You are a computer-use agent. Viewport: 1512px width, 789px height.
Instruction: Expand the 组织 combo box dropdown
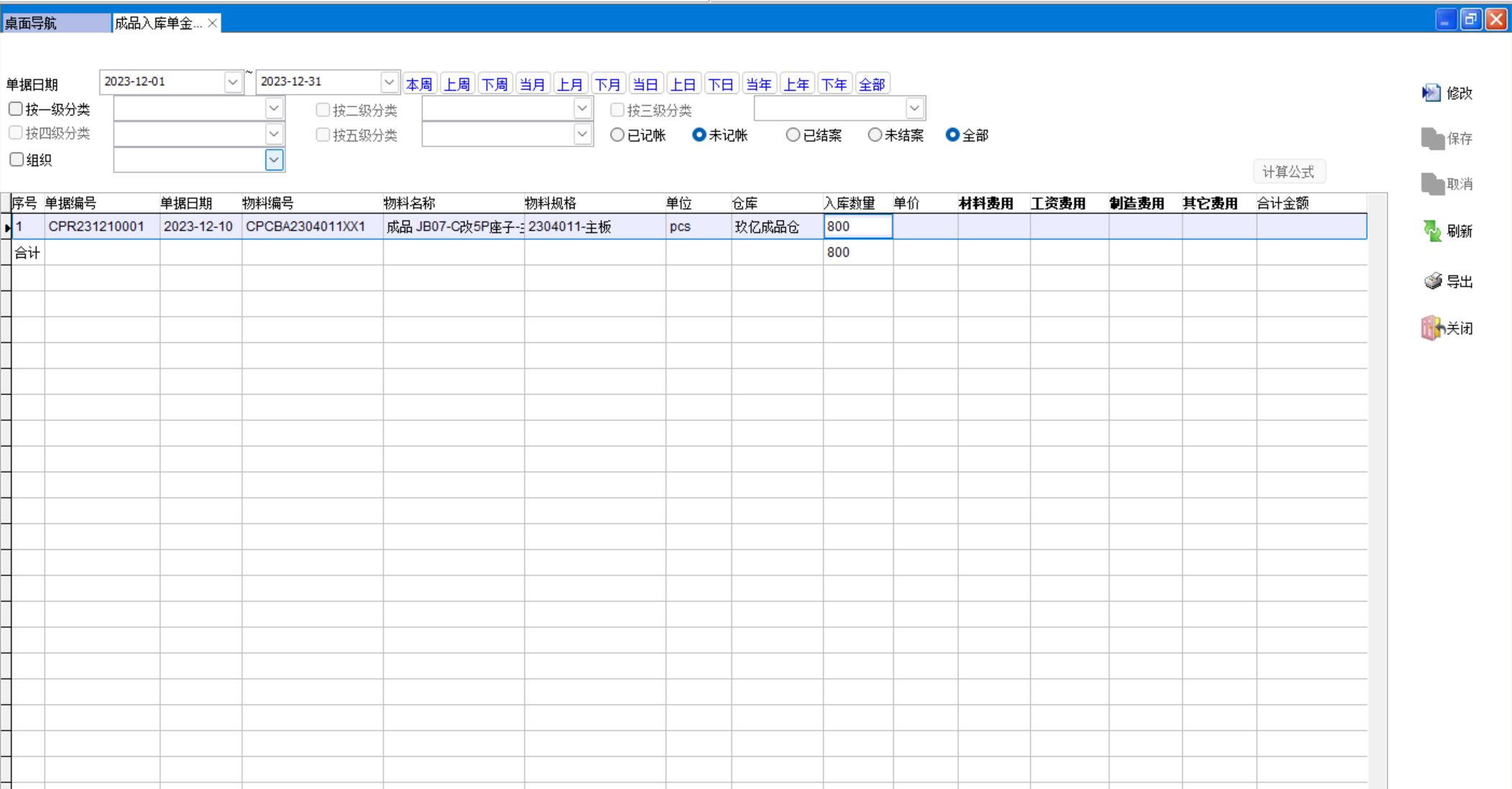pos(274,160)
